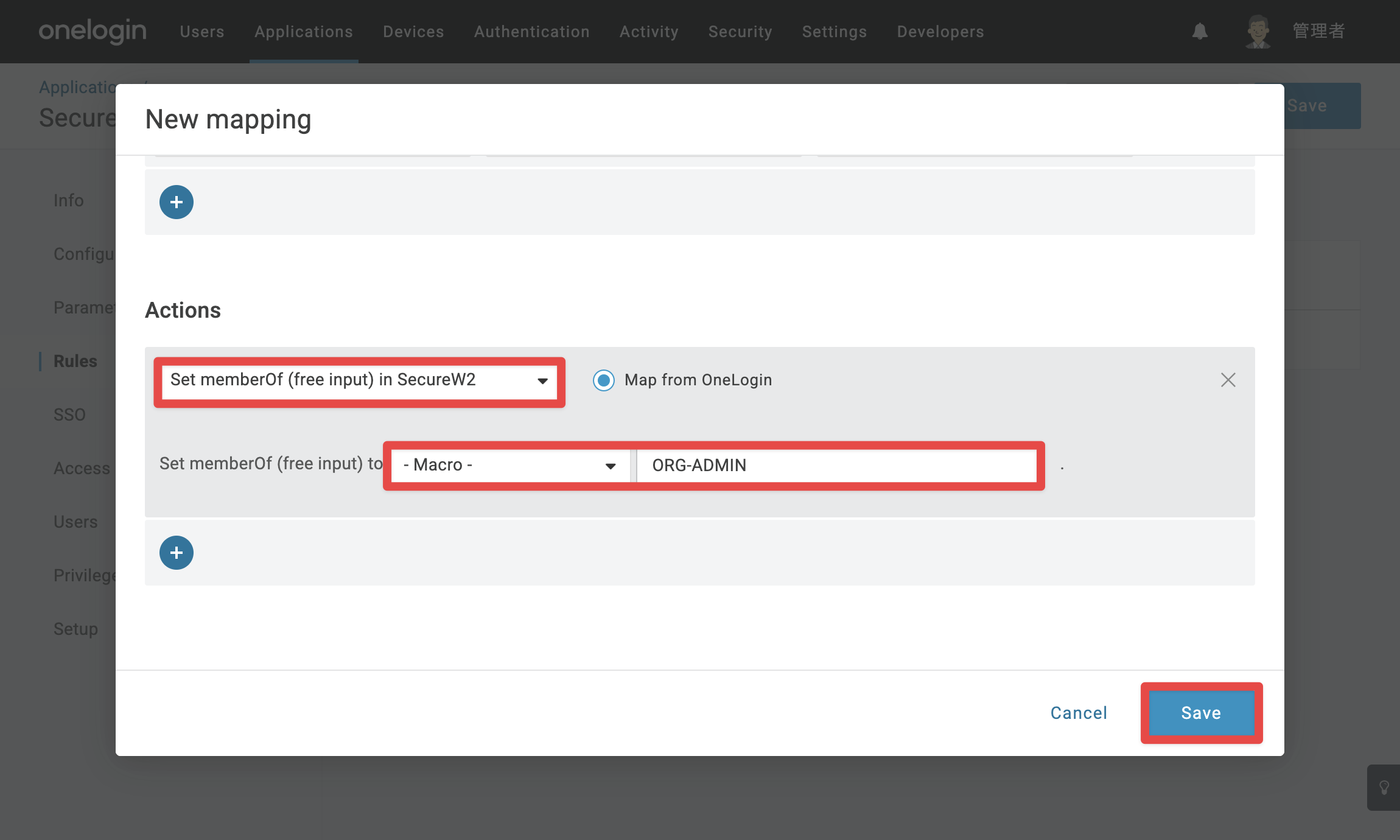This screenshot has height=840, width=1400.
Task: Open the Set memberOf in SecureW2 dropdown
Action: point(359,380)
